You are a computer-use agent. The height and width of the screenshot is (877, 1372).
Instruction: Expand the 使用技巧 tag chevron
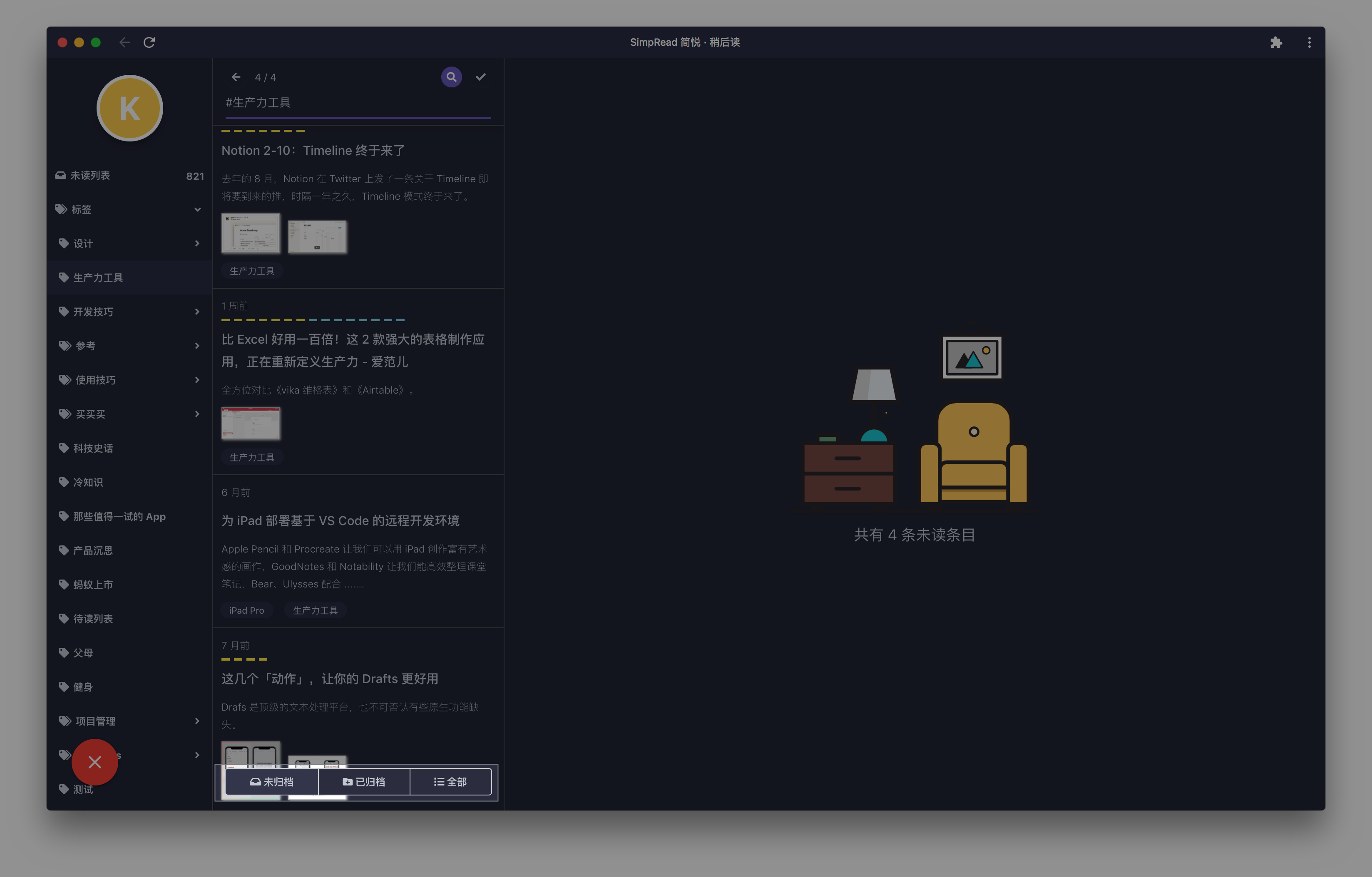(197, 380)
